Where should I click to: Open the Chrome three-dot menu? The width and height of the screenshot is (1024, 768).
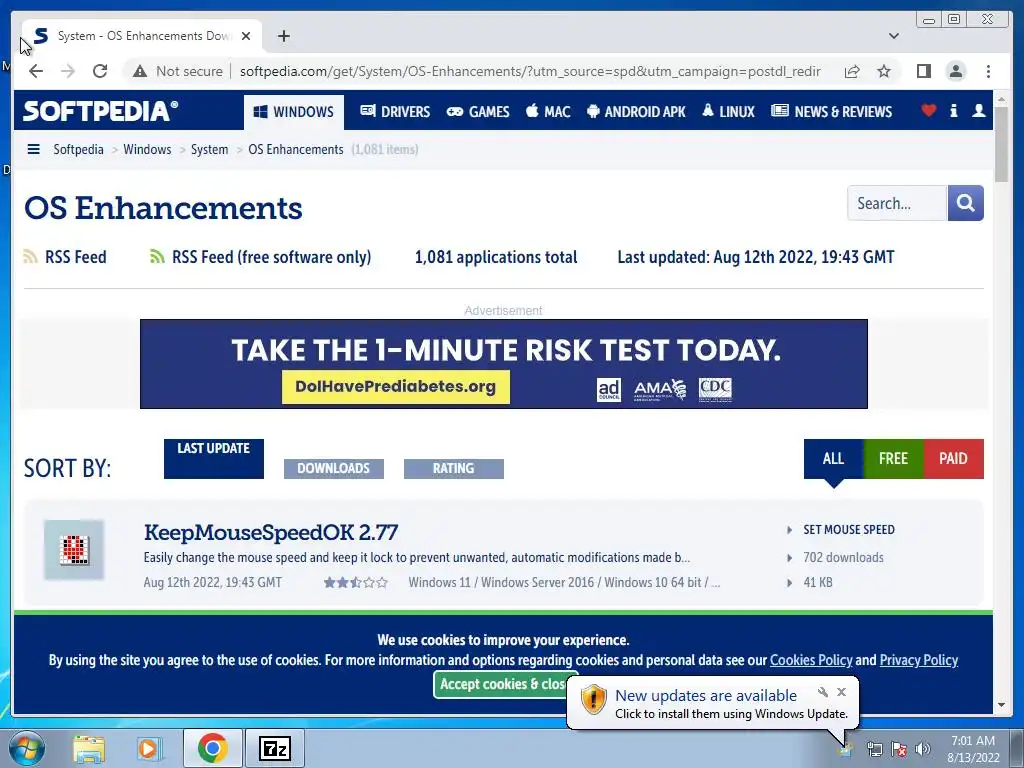[x=988, y=71]
